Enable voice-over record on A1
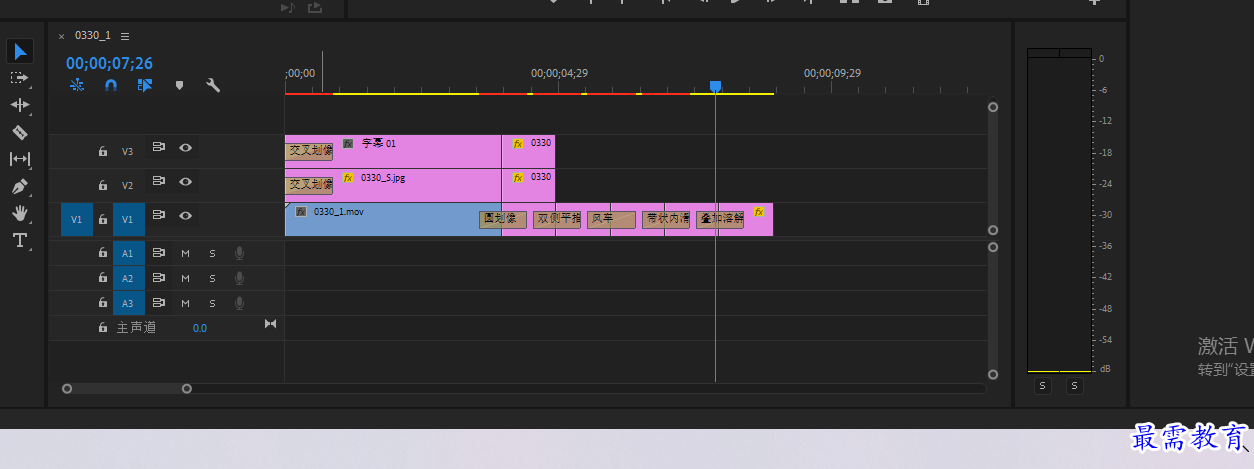The height and width of the screenshot is (469, 1254). click(239, 253)
